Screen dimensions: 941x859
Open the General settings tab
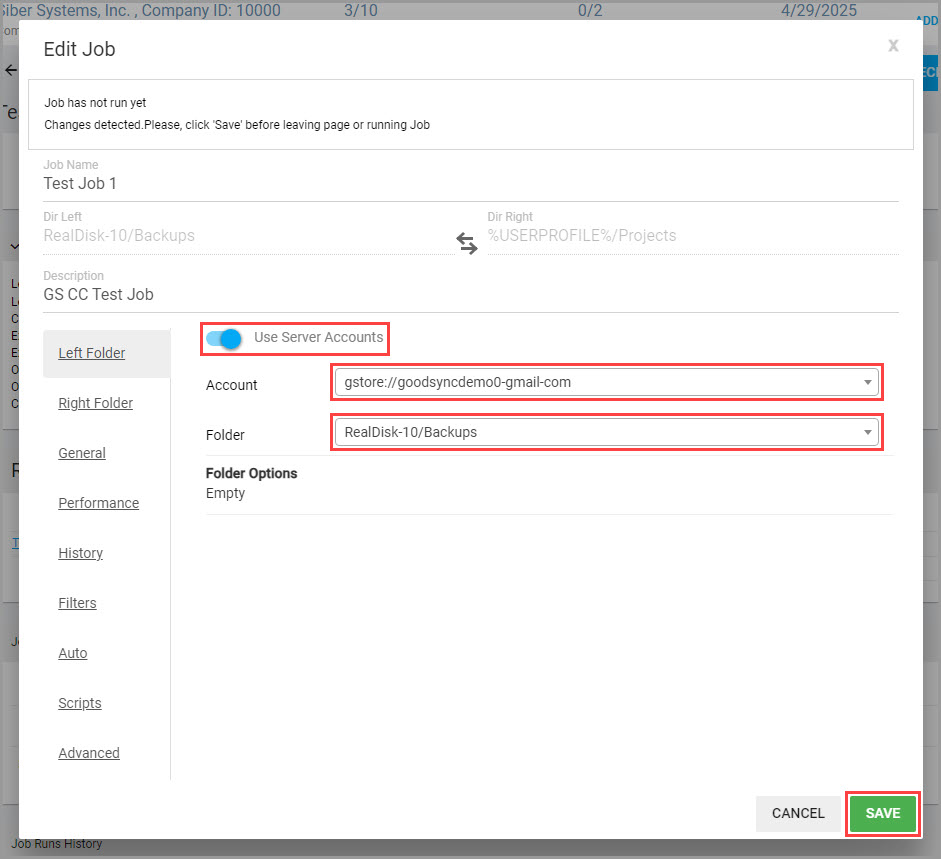82,453
